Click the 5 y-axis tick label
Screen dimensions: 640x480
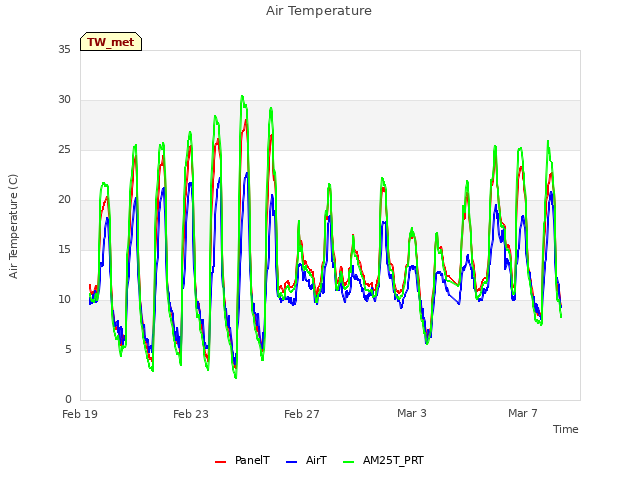click(x=68, y=349)
